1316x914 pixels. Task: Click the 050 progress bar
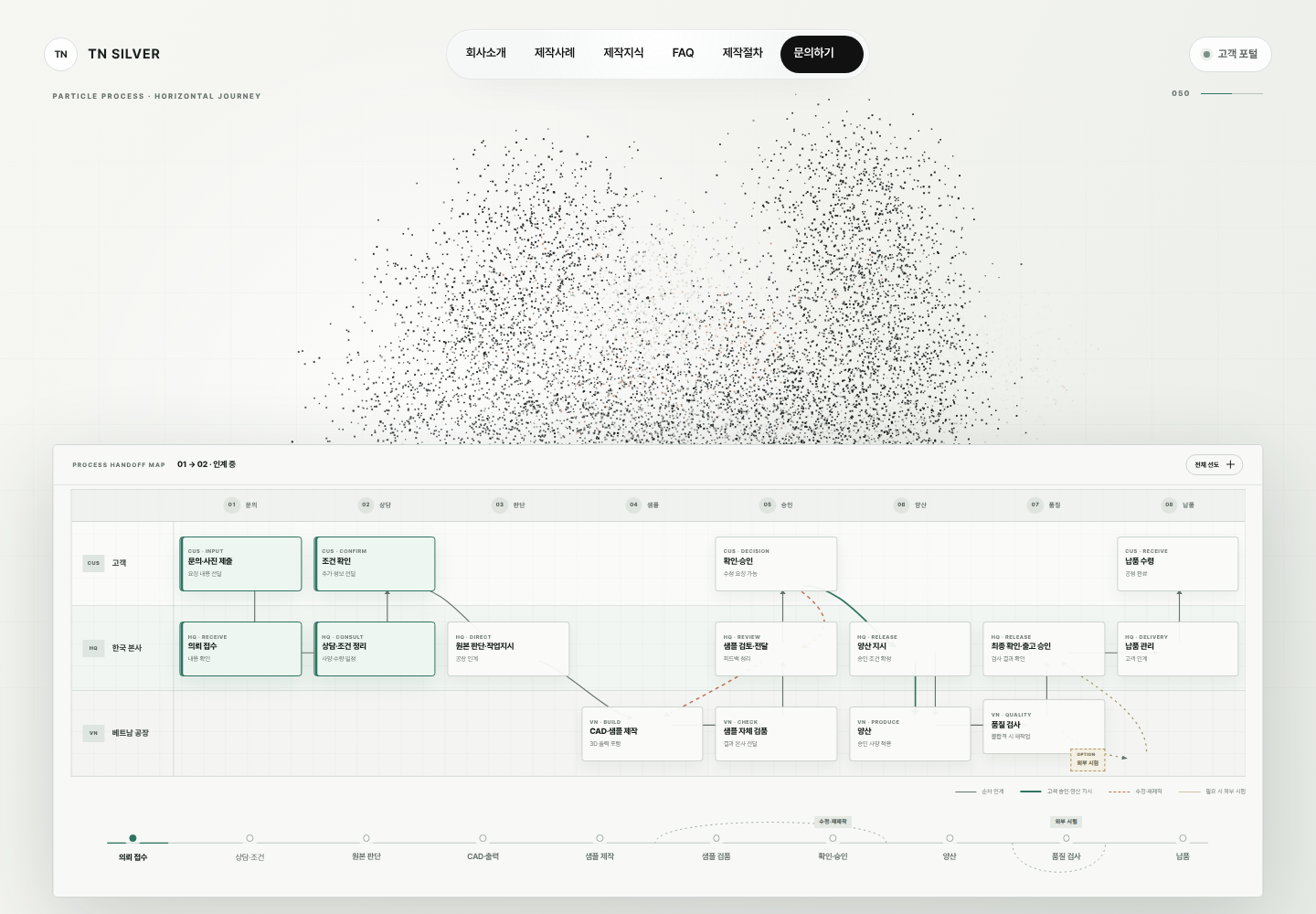(x=1232, y=93)
